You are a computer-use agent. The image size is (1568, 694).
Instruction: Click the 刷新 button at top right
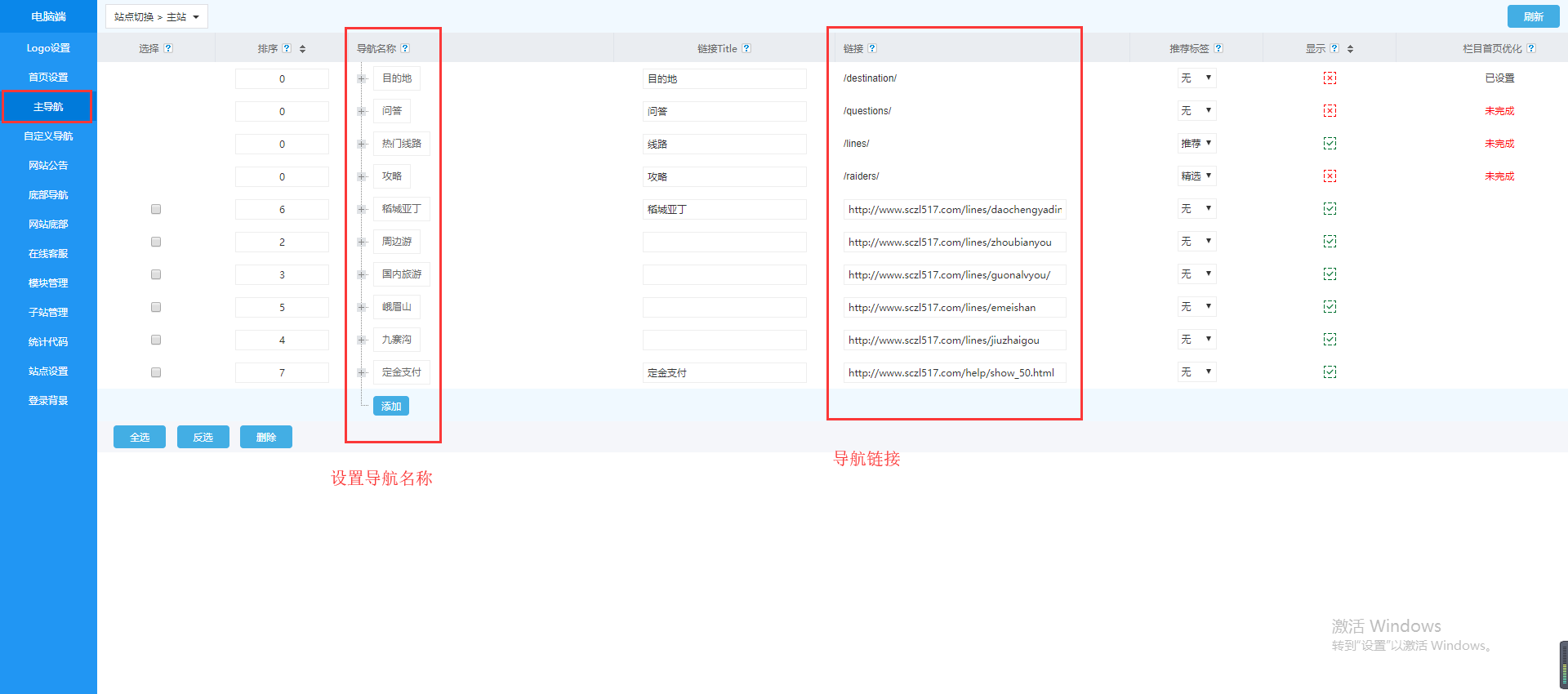[1533, 16]
